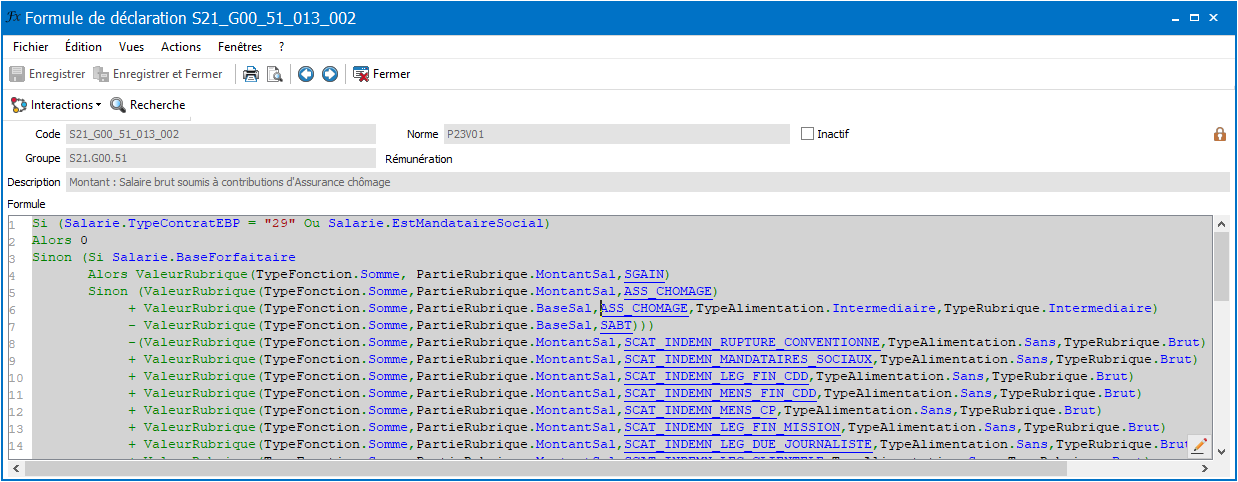Screen dimensions: 1238x482
Task: Open the Interactions dropdown
Action: tap(56, 104)
